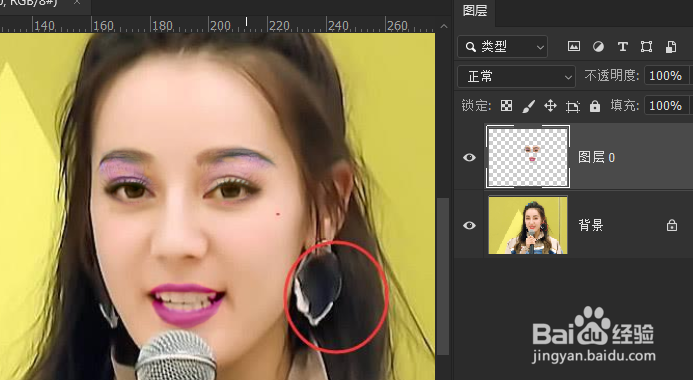Hide 图层 0 layer with eye icon
The image size is (693, 380).
coord(469,157)
